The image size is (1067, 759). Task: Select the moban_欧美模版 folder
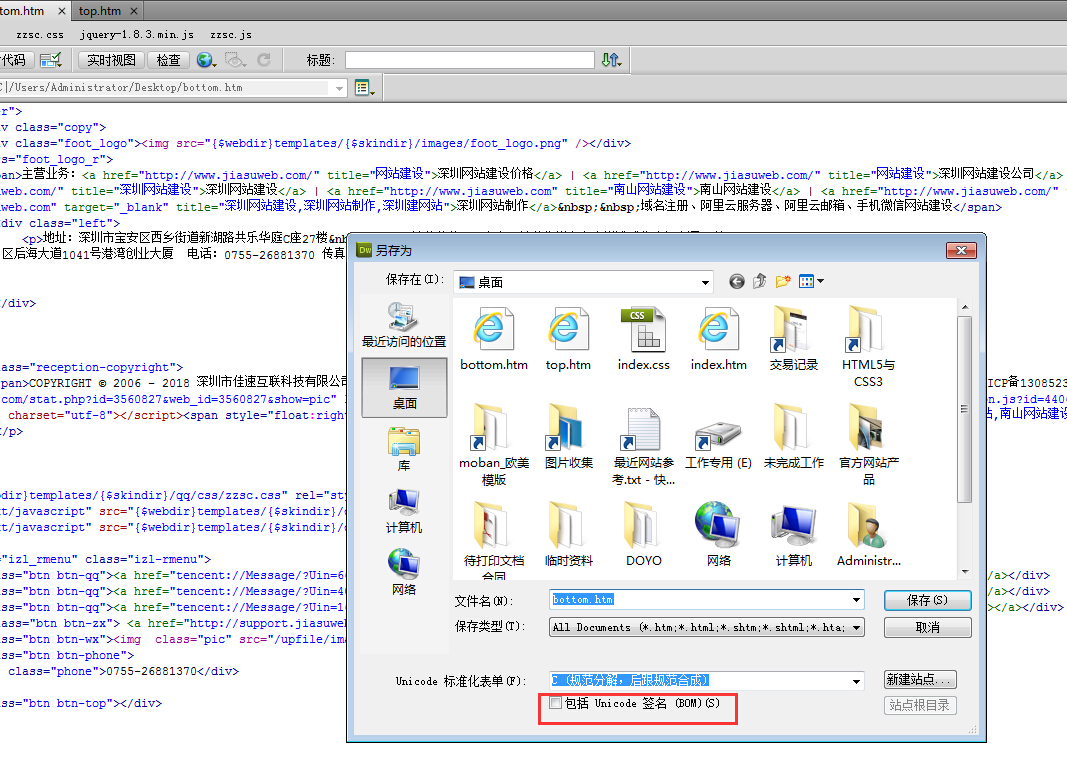pos(493,444)
